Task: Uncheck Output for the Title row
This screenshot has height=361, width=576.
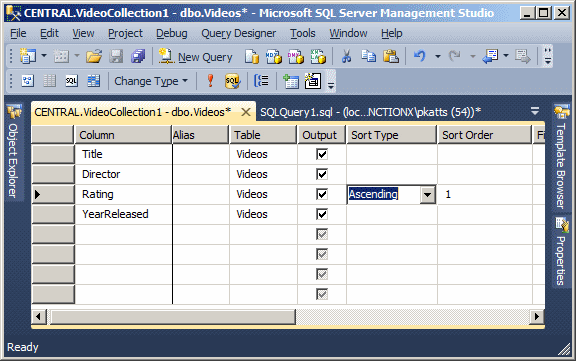Action: pyautogui.click(x=322, y=154)
